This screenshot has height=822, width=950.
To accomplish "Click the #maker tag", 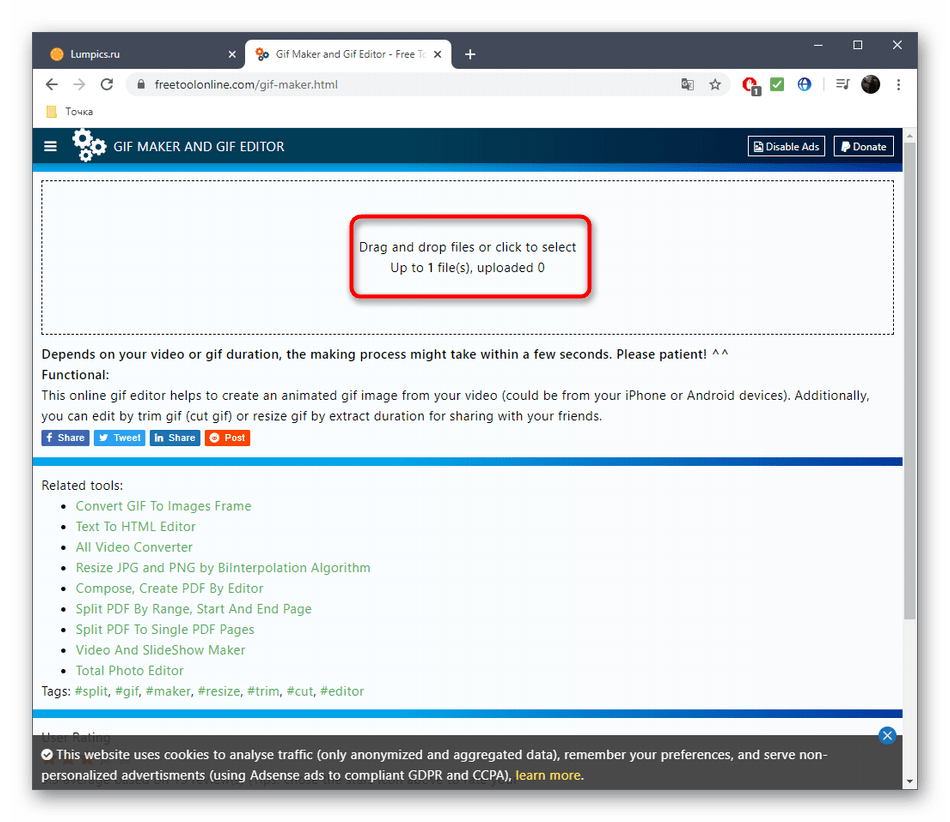I will [168, 691].
